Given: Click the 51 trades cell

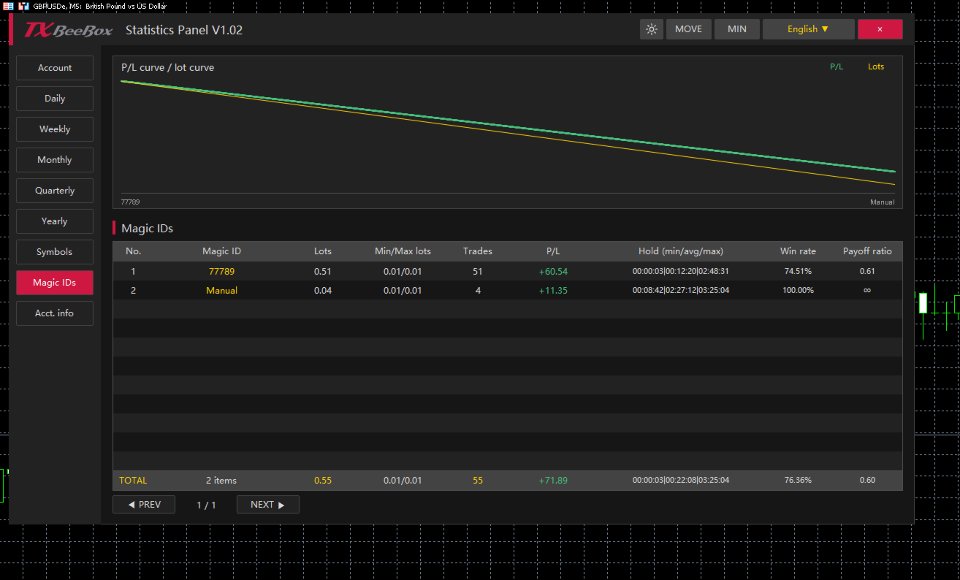Looking at the screenshot, I should pyautogui.click(x=478, y=271).
